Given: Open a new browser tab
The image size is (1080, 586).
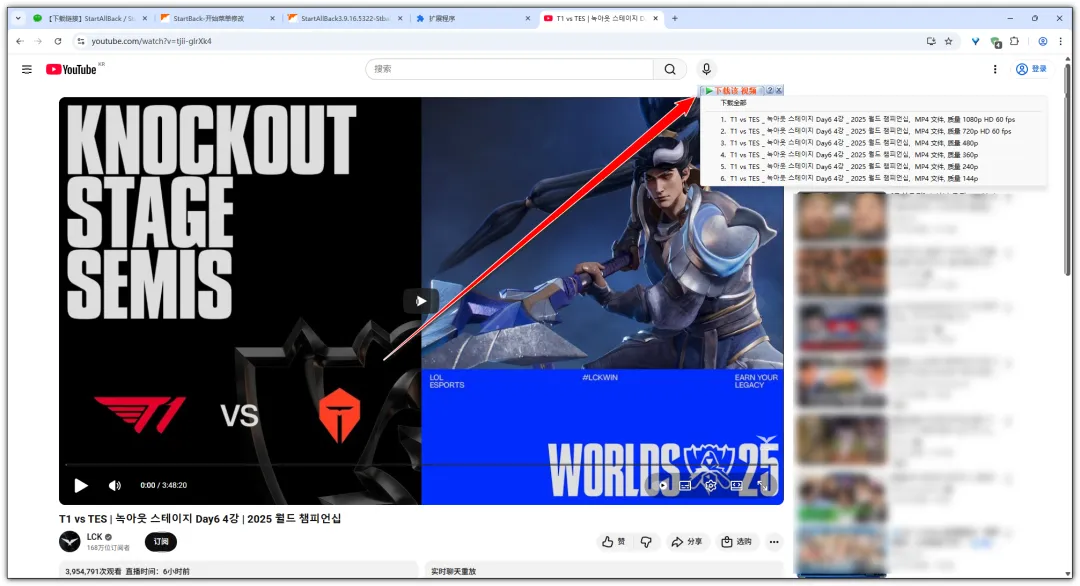Looking at the screenshot, I should 674,19.
